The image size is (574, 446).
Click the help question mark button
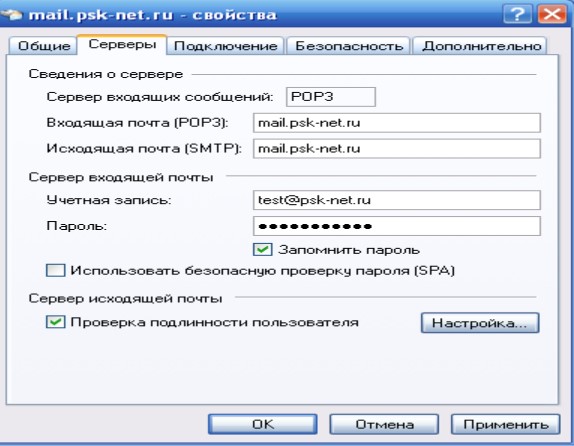click(x=518, y=14)
